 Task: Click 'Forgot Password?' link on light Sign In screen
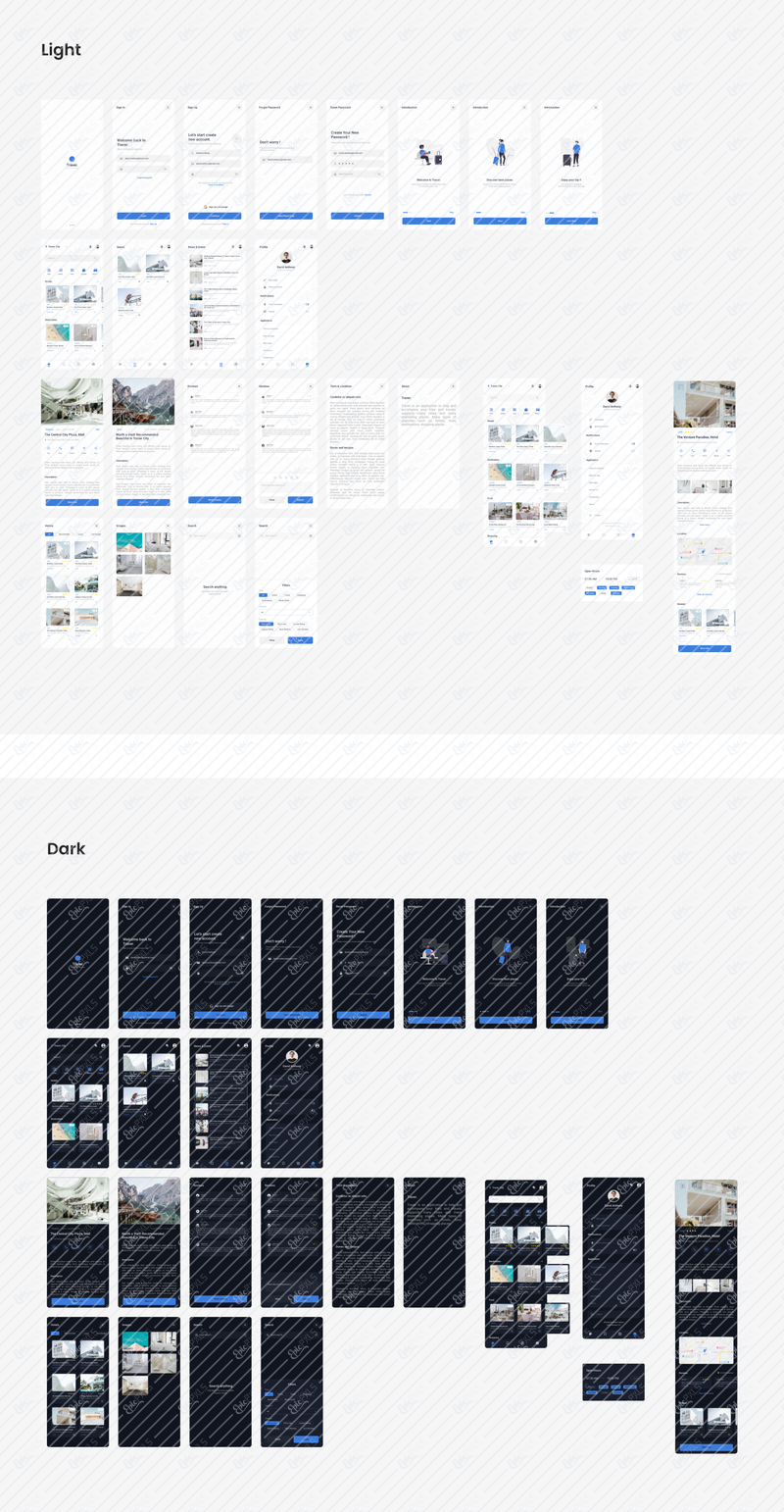[143, 177]
